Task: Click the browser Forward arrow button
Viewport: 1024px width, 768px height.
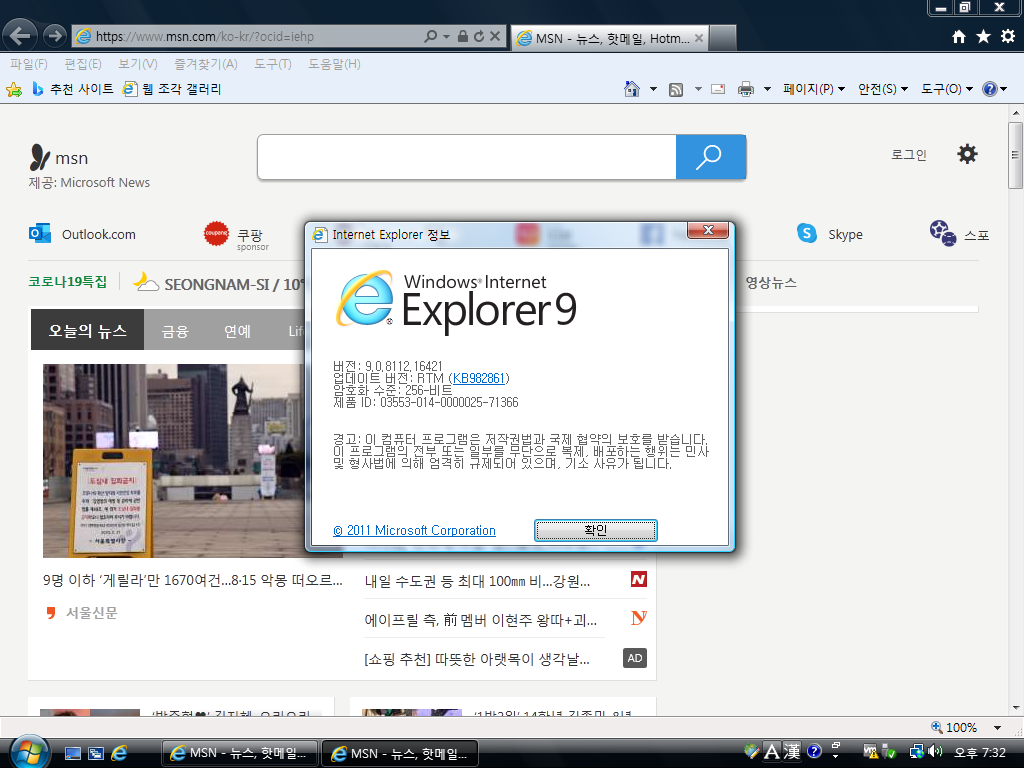Action: tap(55, 35)
